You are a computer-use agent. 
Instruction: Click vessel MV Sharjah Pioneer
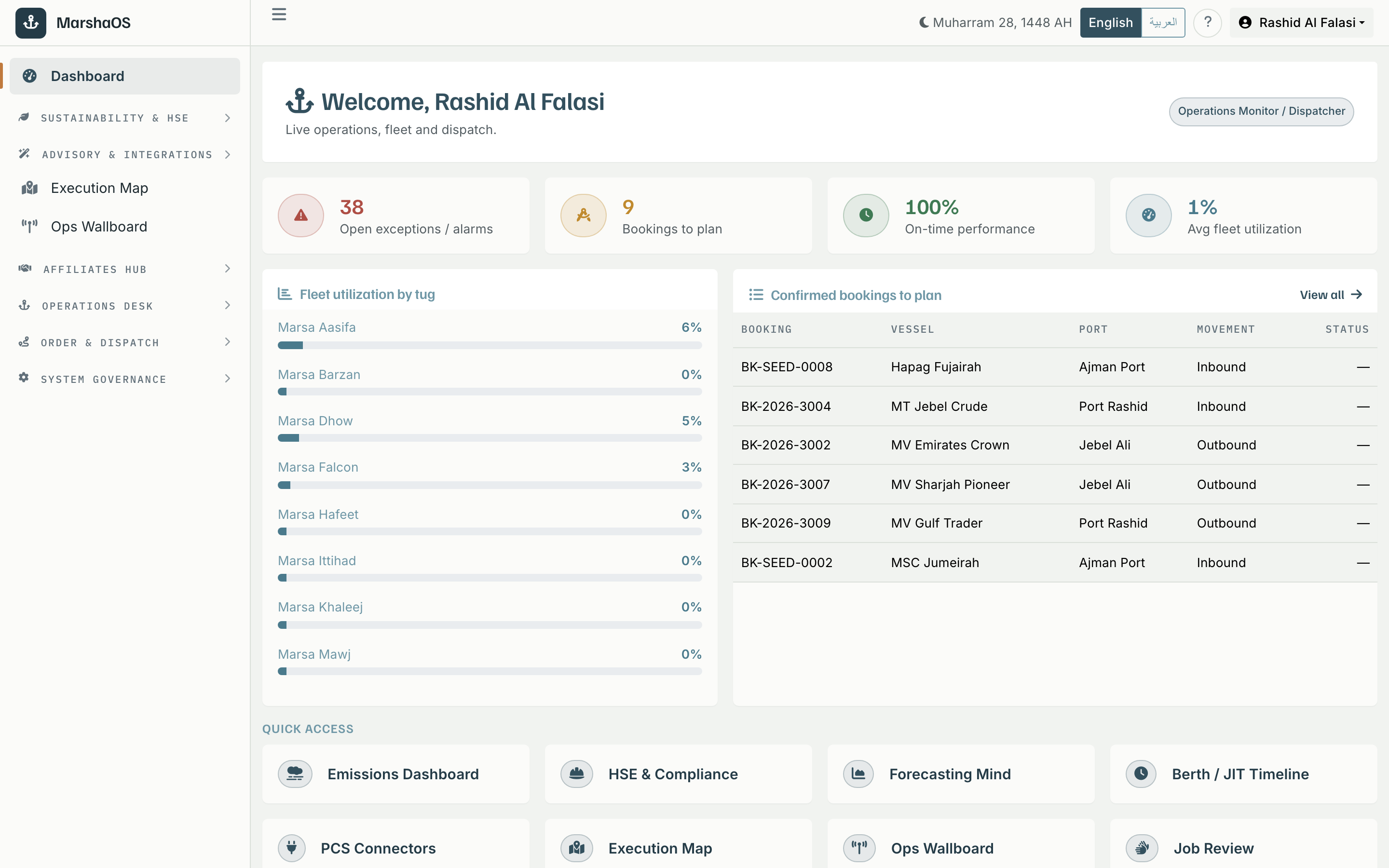click(x=950, y=485)
